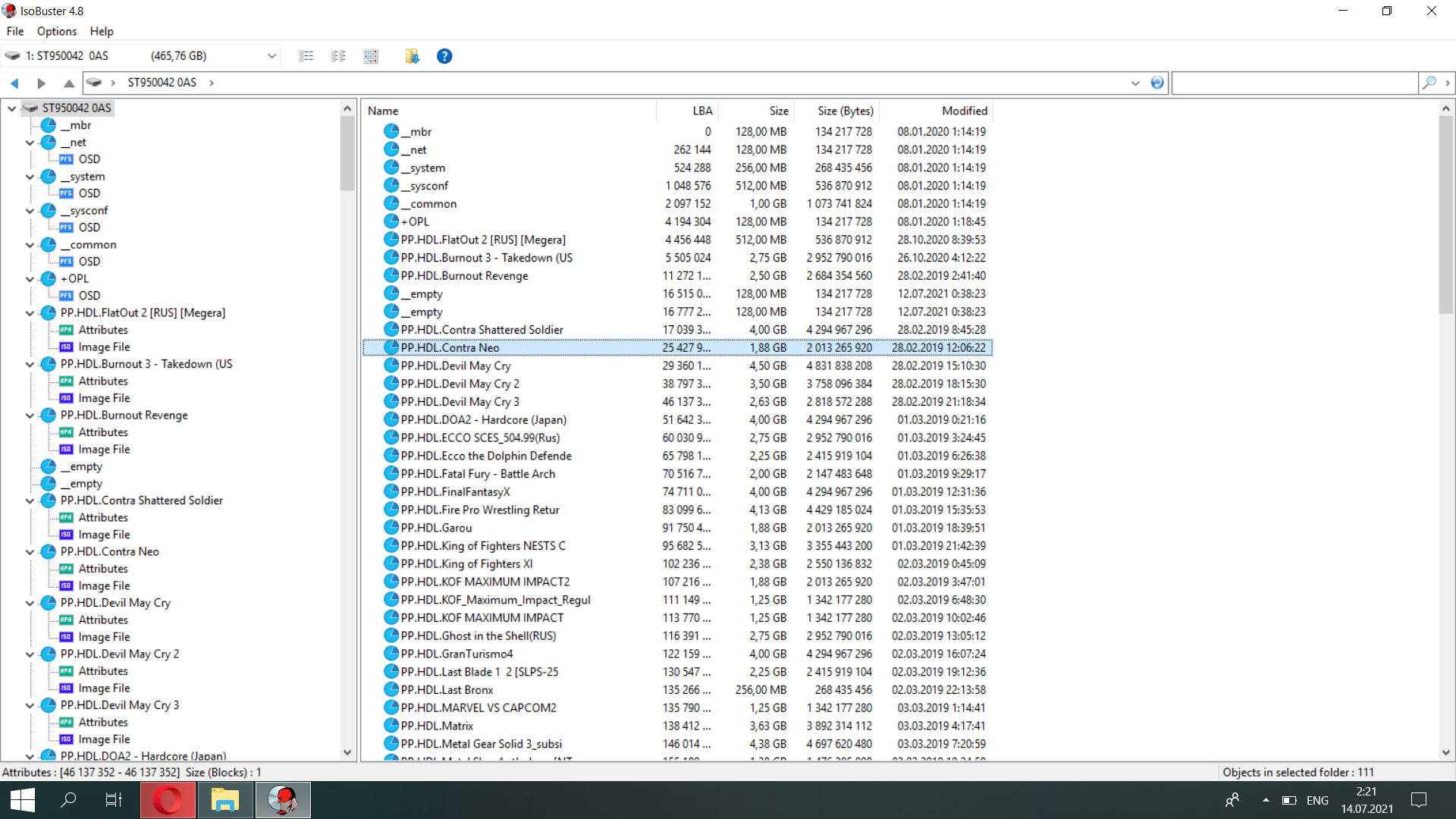Click the tree pane scroll down arrow

click(347, 753)
